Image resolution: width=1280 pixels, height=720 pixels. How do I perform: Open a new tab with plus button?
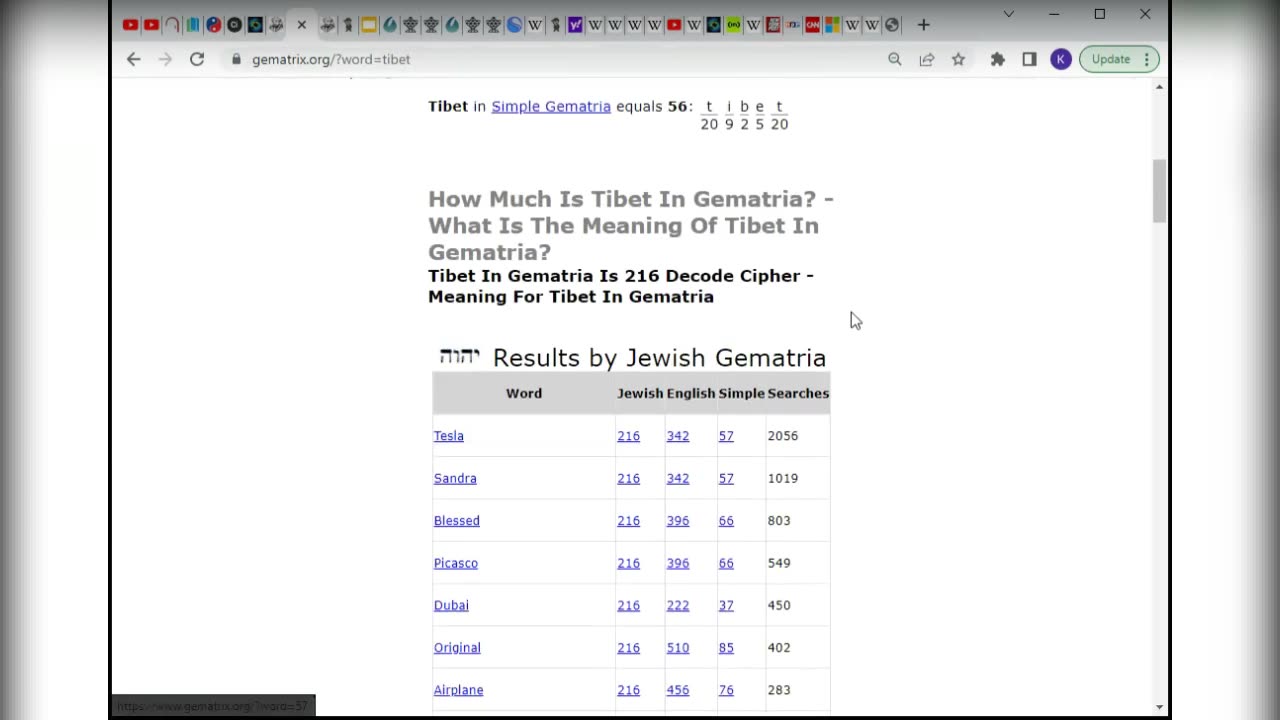pyautogui.click(x=923, y=24)
